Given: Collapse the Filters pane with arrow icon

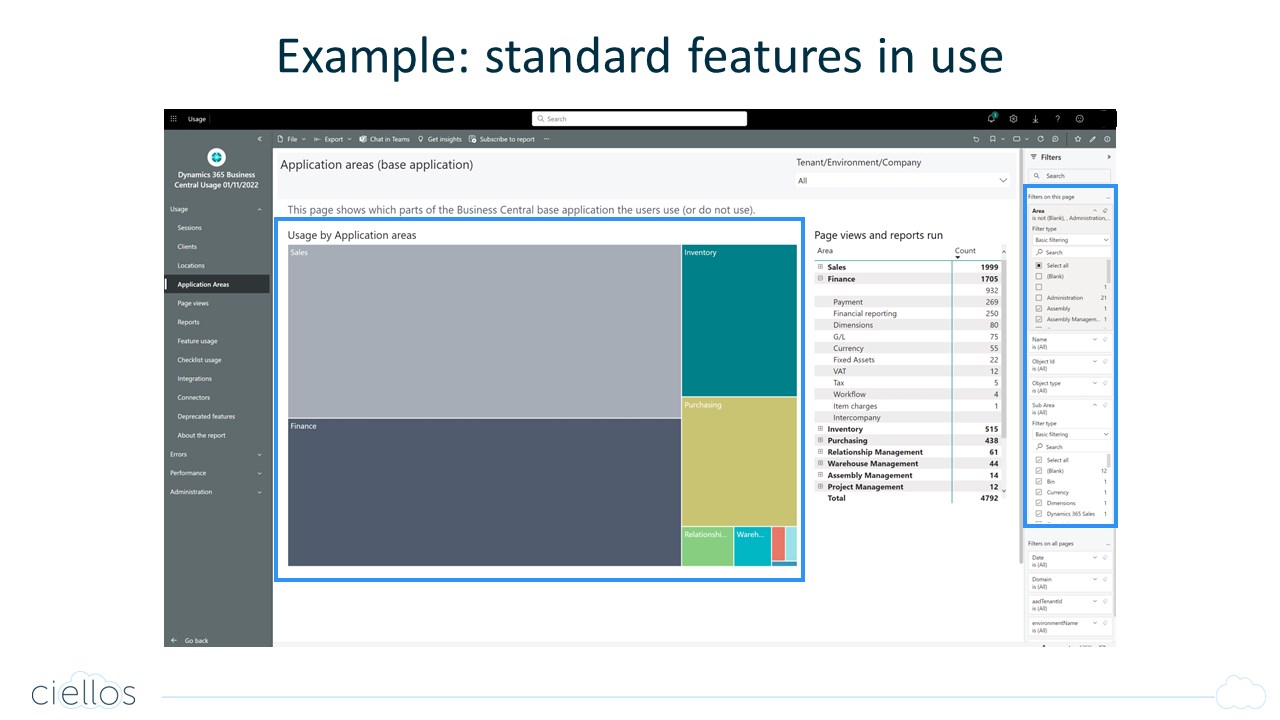Looking at the screenshot, I should [1108, 157].
